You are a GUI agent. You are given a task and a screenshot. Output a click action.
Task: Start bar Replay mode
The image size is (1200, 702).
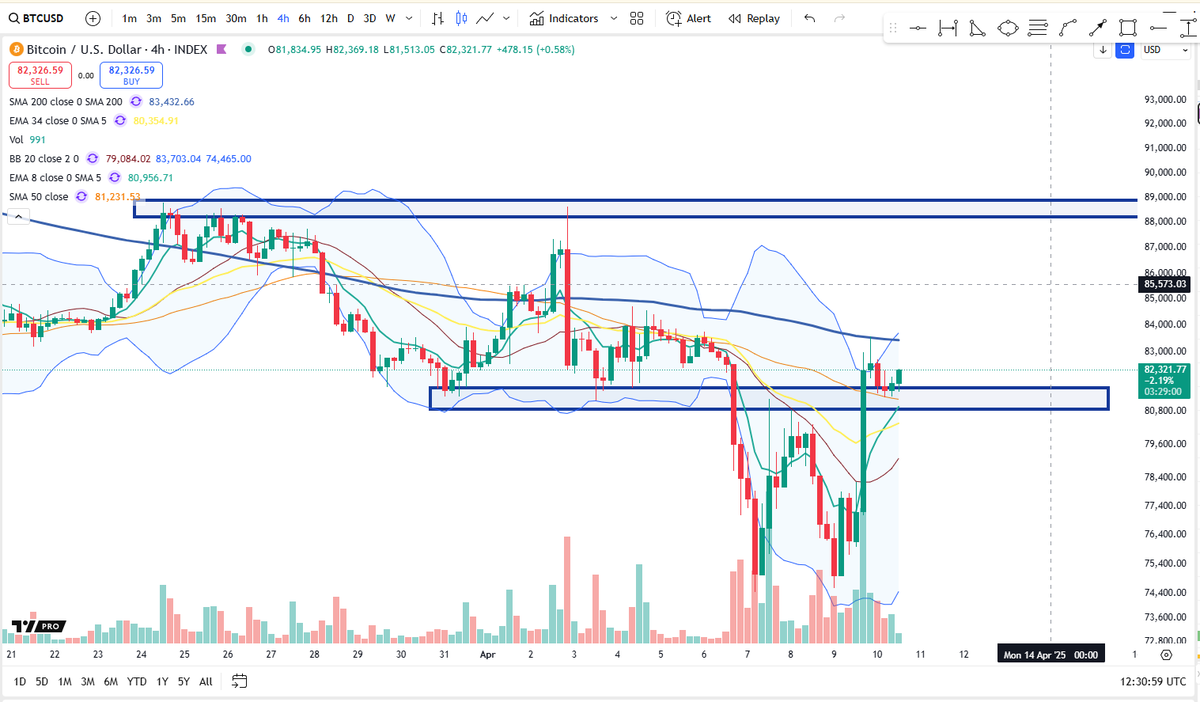754,18
